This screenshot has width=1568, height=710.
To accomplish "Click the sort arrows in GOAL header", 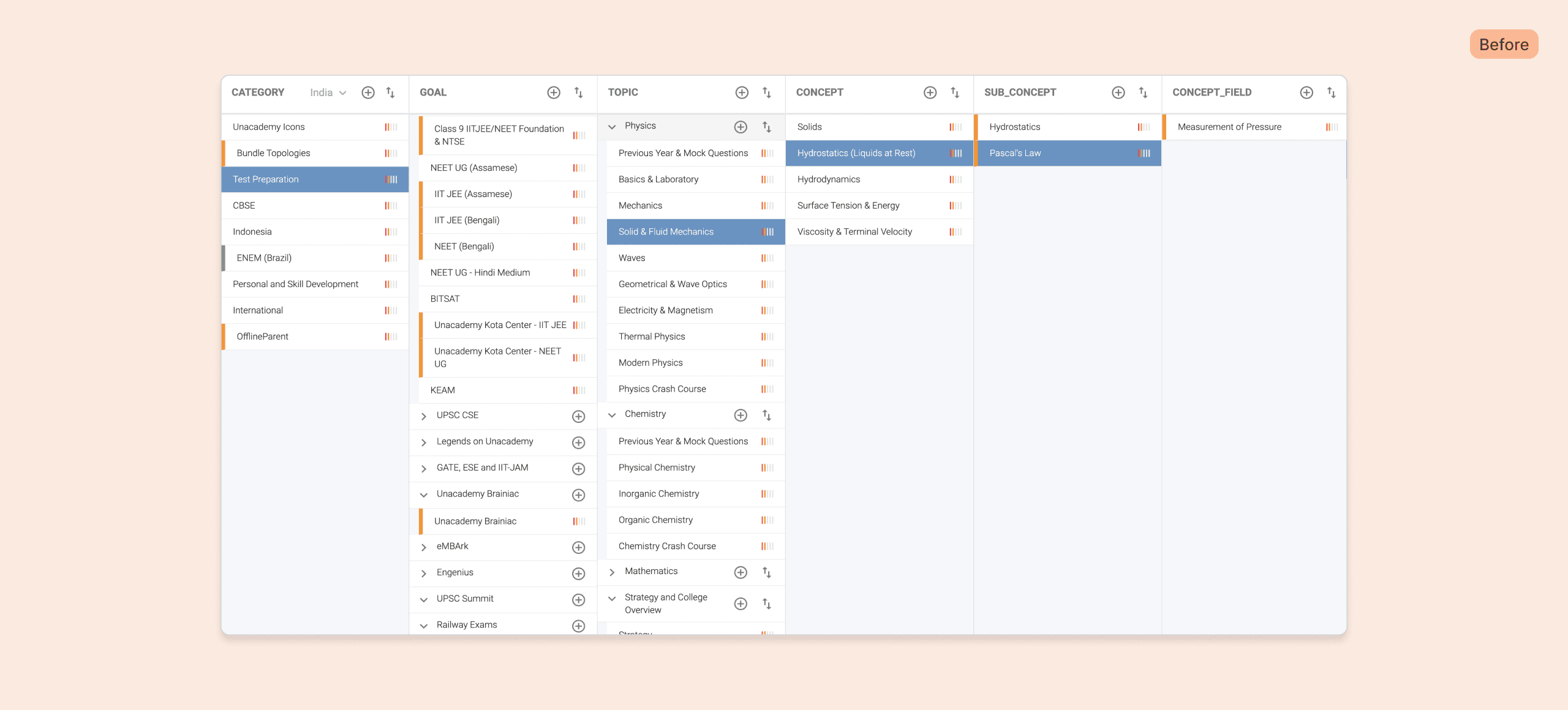I will (578, 92).
